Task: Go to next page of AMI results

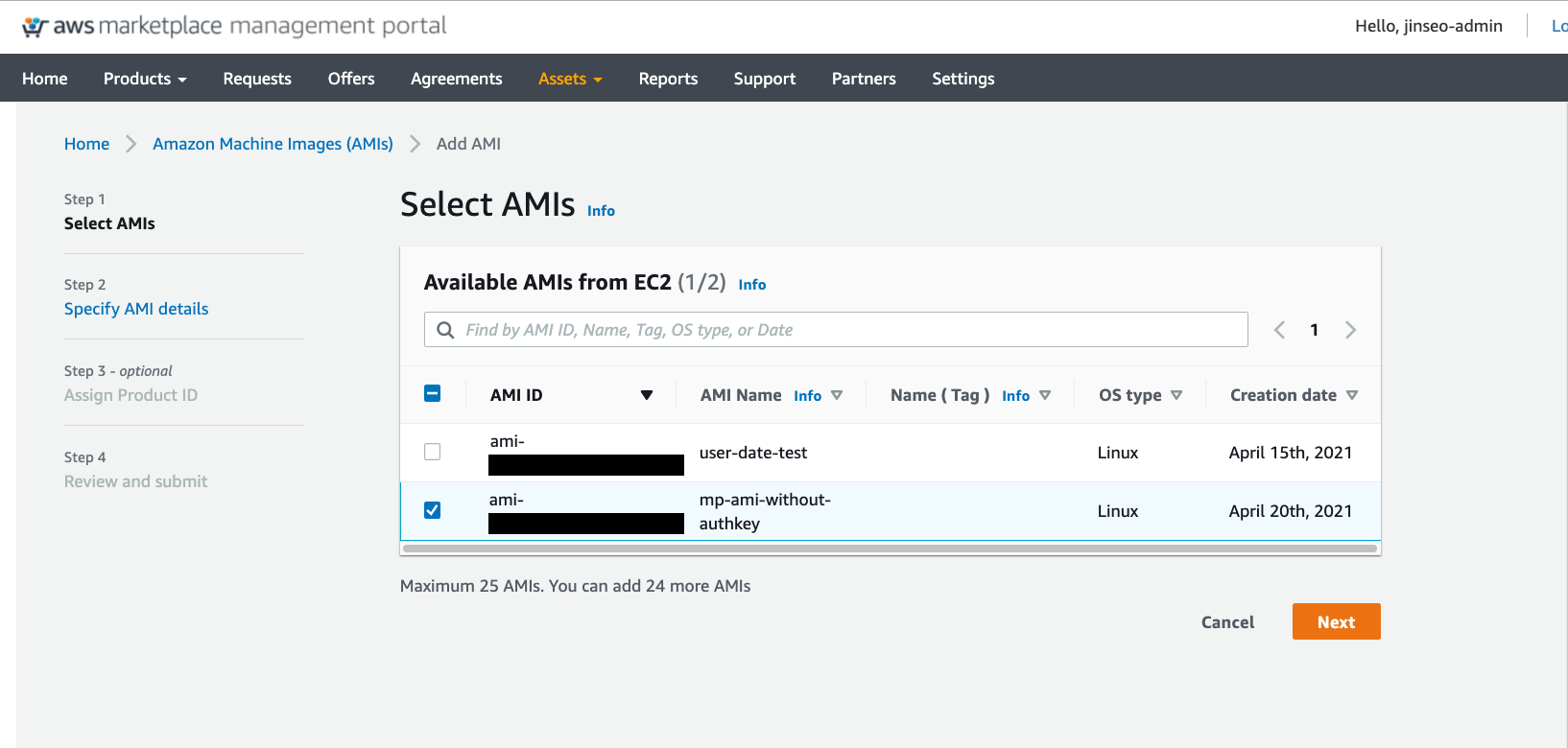Action: (1350, 330)
